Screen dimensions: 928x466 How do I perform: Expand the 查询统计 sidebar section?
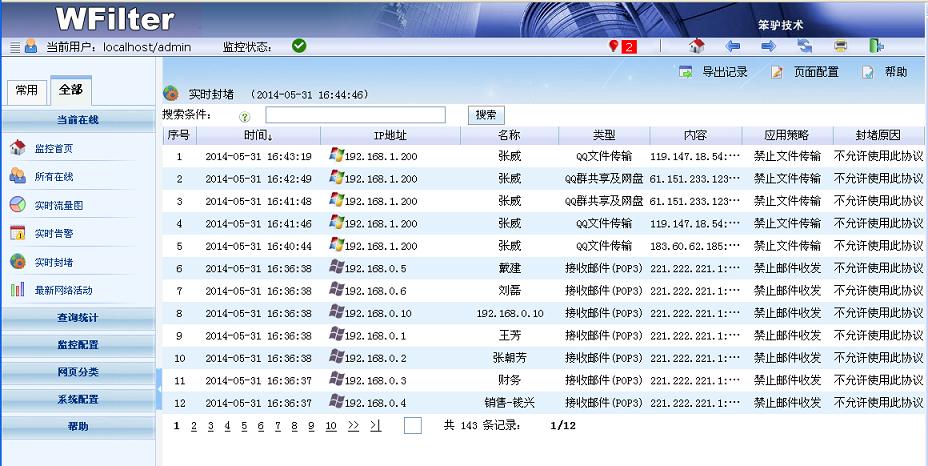[78, 317]
